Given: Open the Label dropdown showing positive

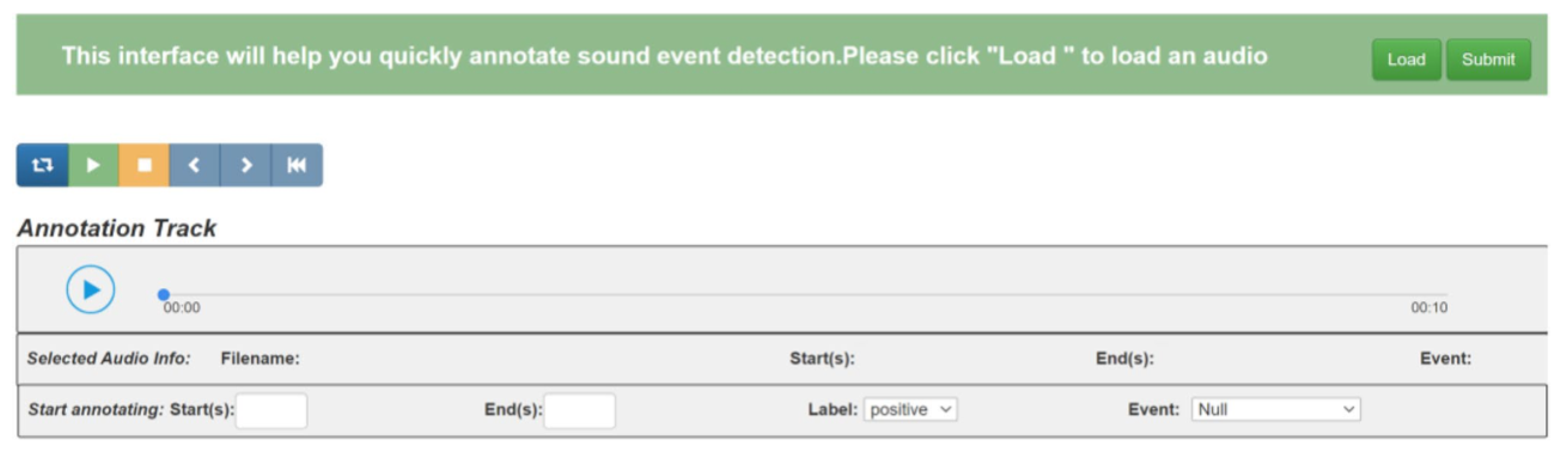Looking at the screenshot, I should [910, 410].
